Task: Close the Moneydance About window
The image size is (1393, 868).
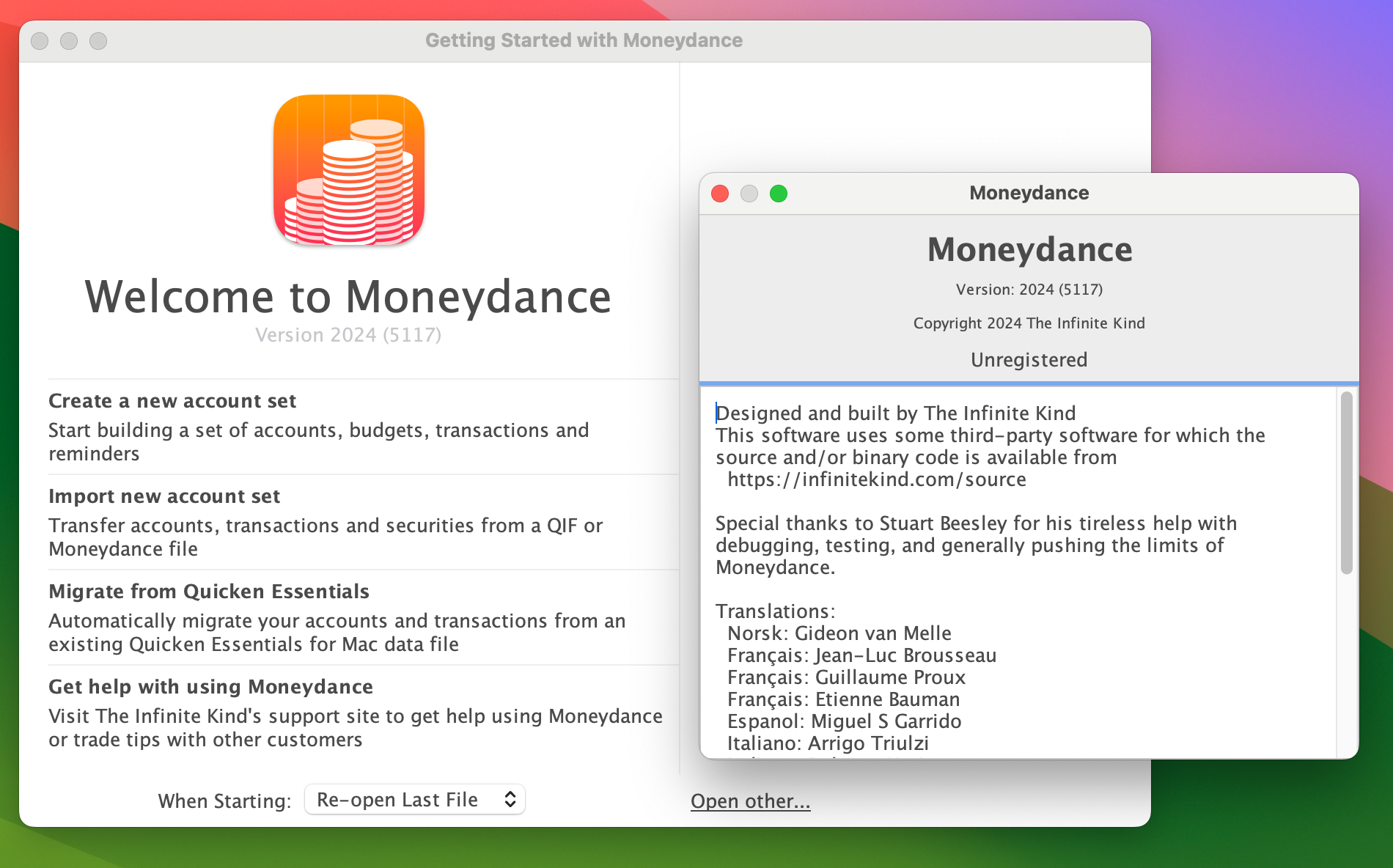Action: pos(720,194)
